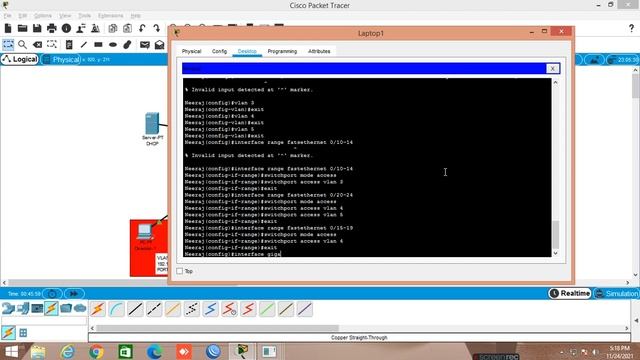Click the Power Cycle Devices button
Viewport: 640px width, 360px height.
coord(52,293)
